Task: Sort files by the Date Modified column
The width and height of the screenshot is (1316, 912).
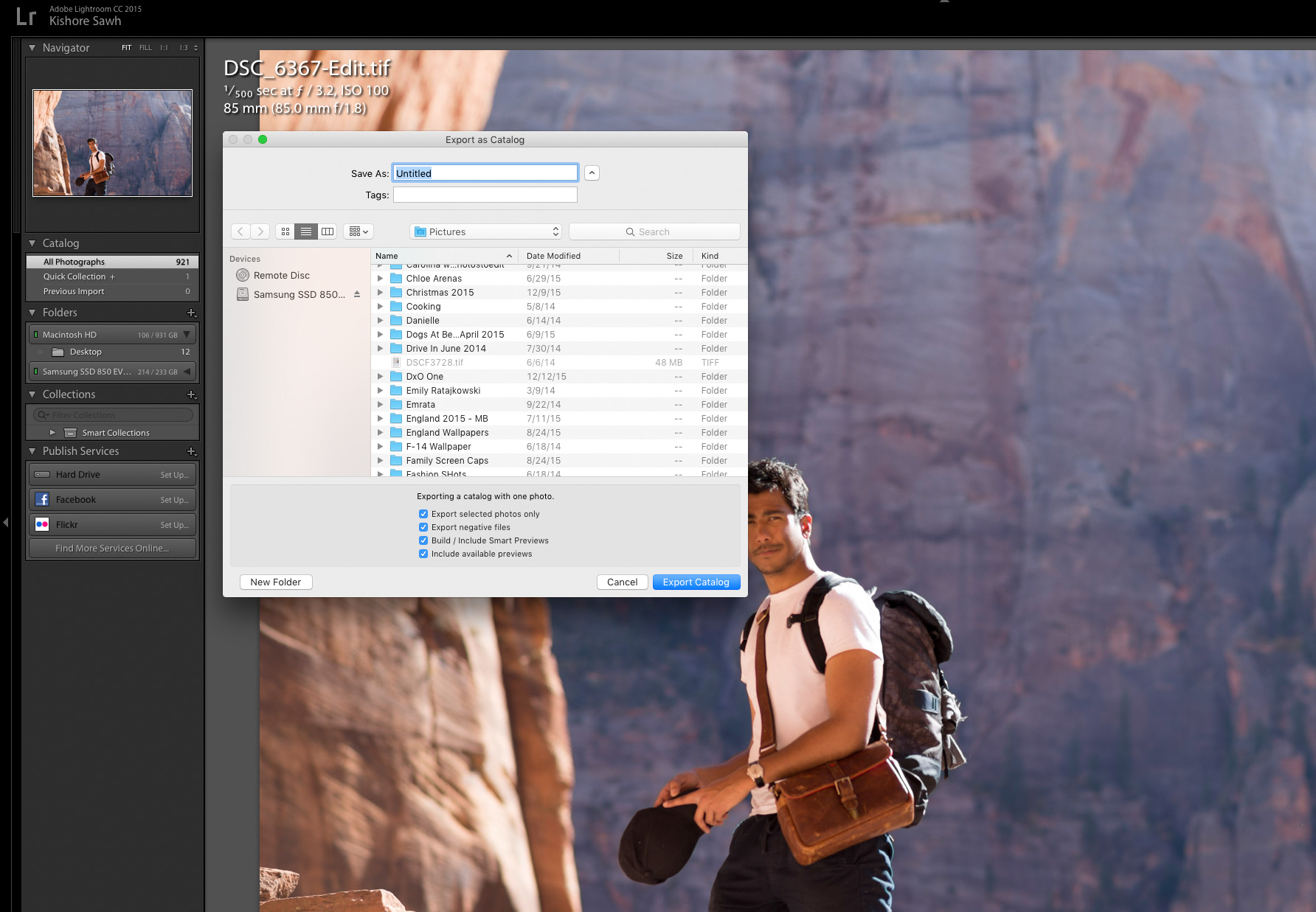Action: 553,256
